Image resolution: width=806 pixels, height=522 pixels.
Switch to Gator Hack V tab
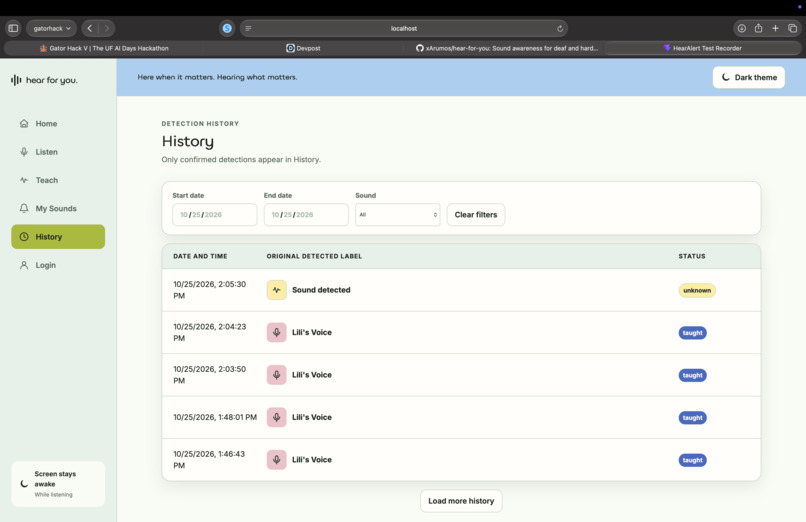[104, 48]
